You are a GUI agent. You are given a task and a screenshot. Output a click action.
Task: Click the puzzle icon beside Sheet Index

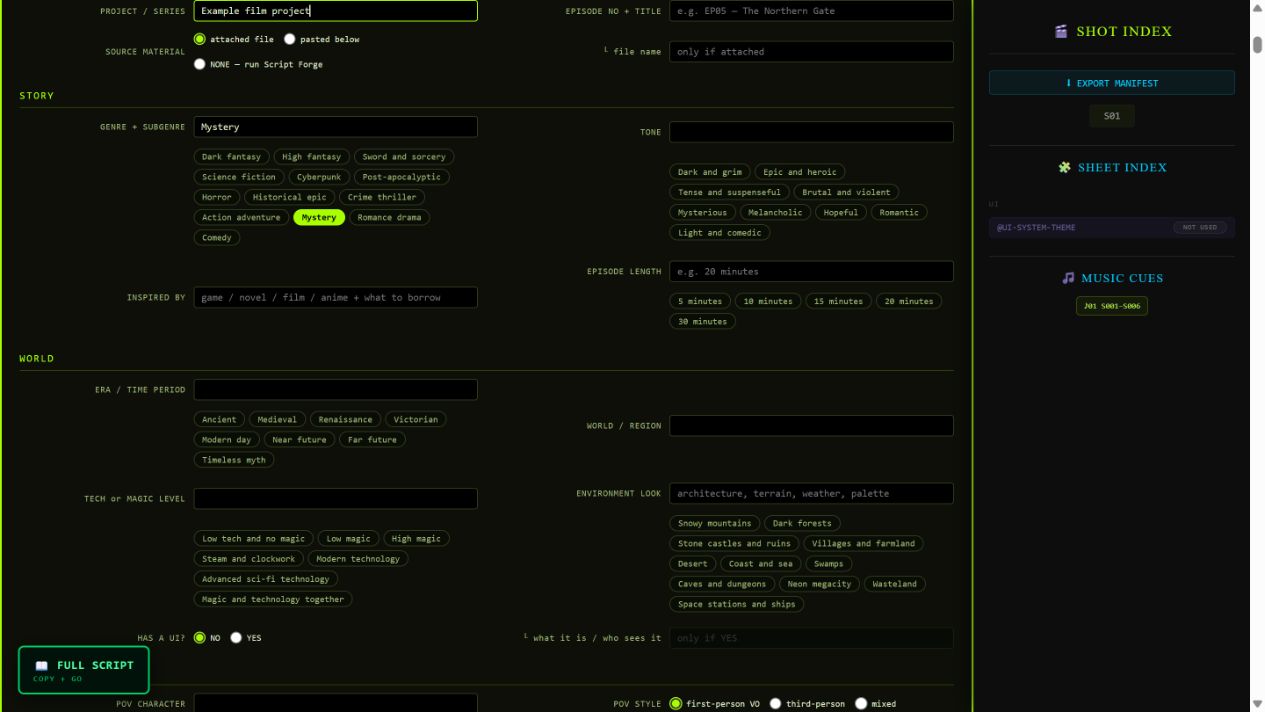[1064, 167]
